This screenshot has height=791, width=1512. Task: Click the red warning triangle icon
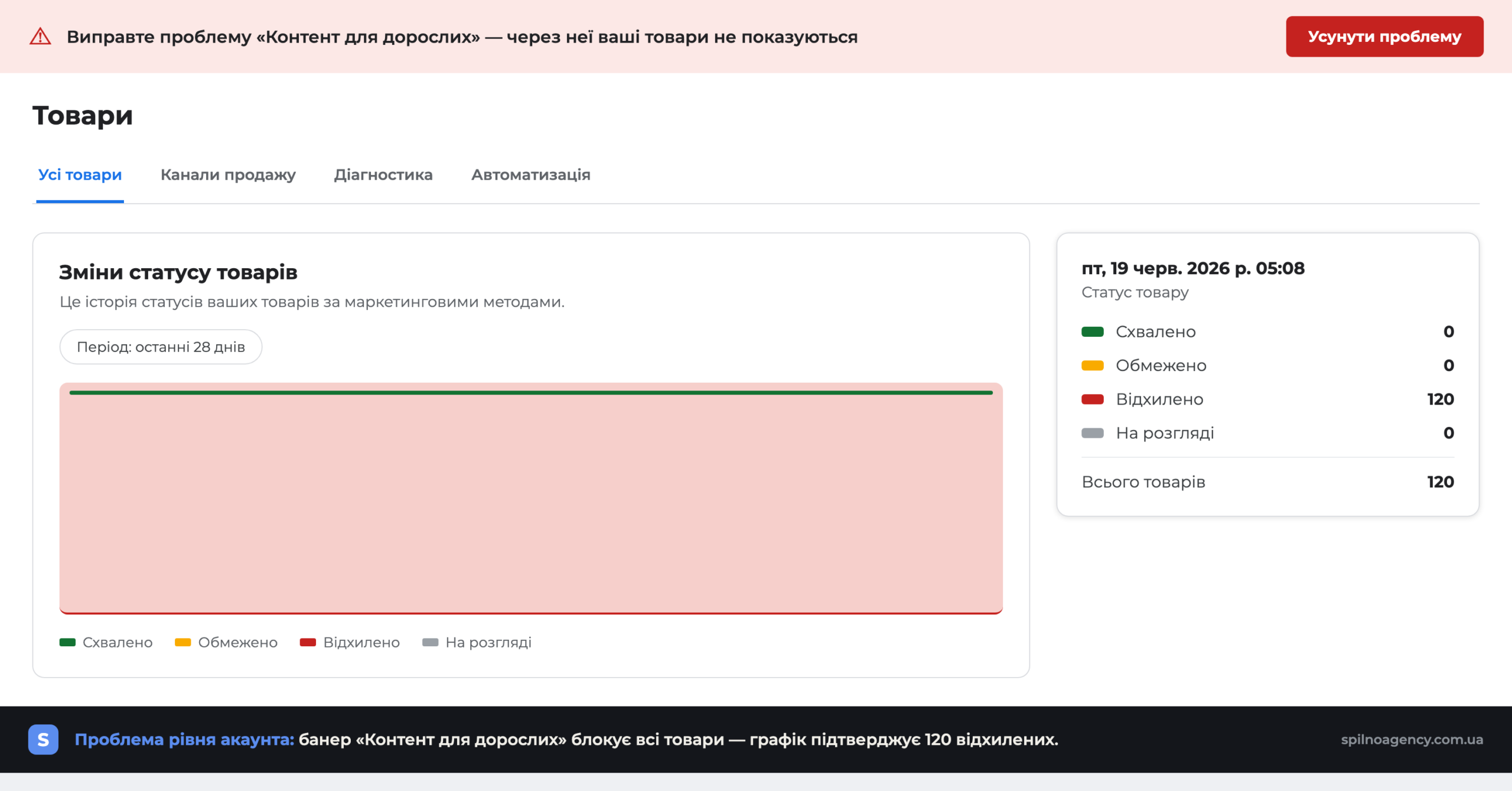[x=40, y=37]
